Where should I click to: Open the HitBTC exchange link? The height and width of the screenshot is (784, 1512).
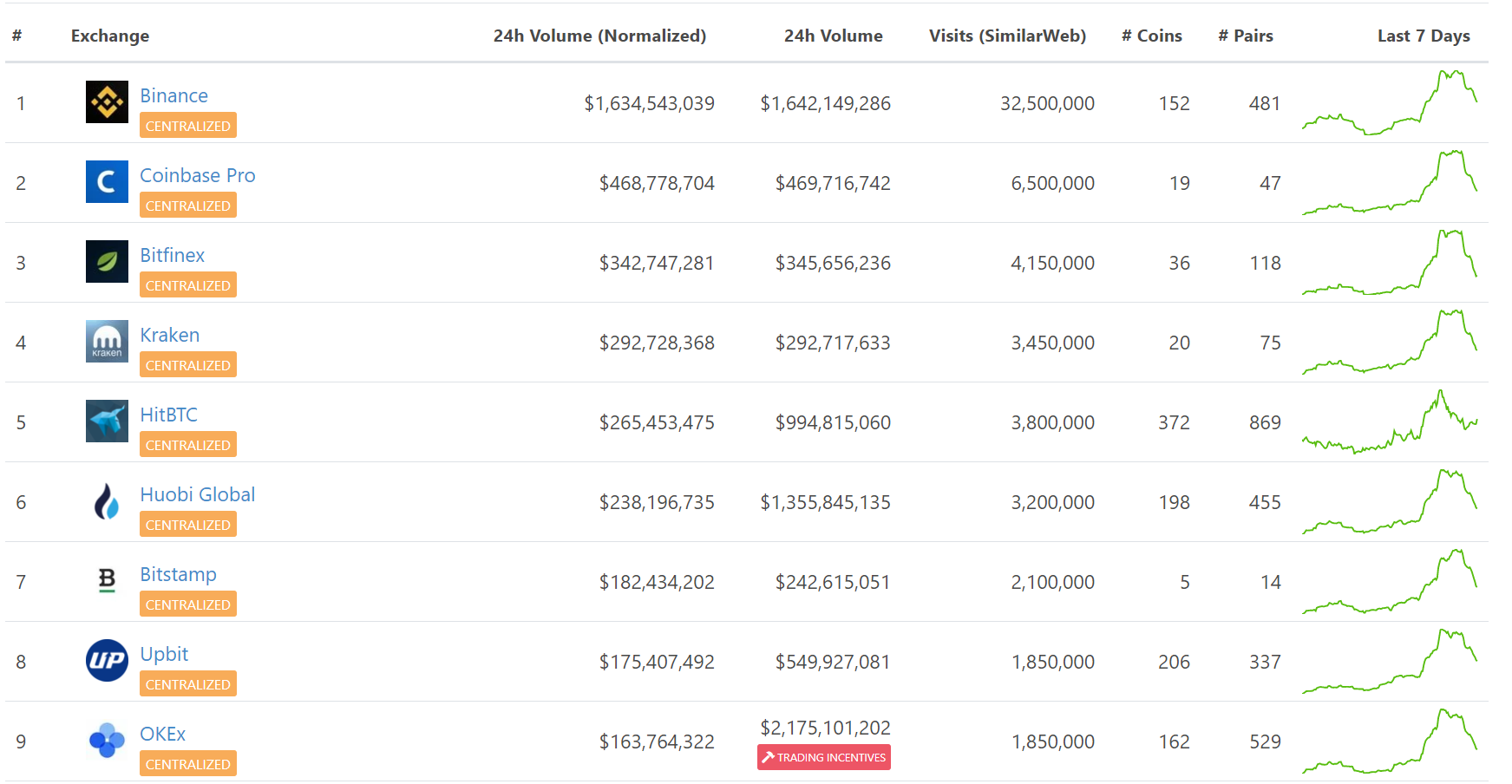pos(169,415)
